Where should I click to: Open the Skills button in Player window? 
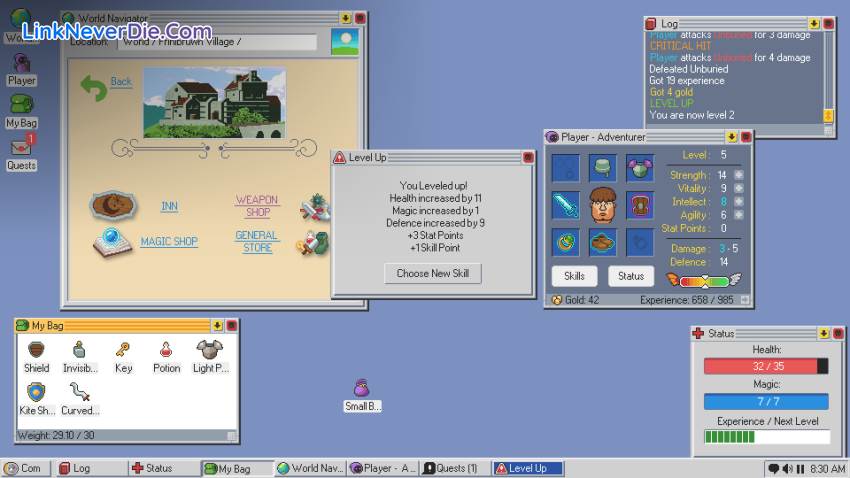[x=574, y=276]
